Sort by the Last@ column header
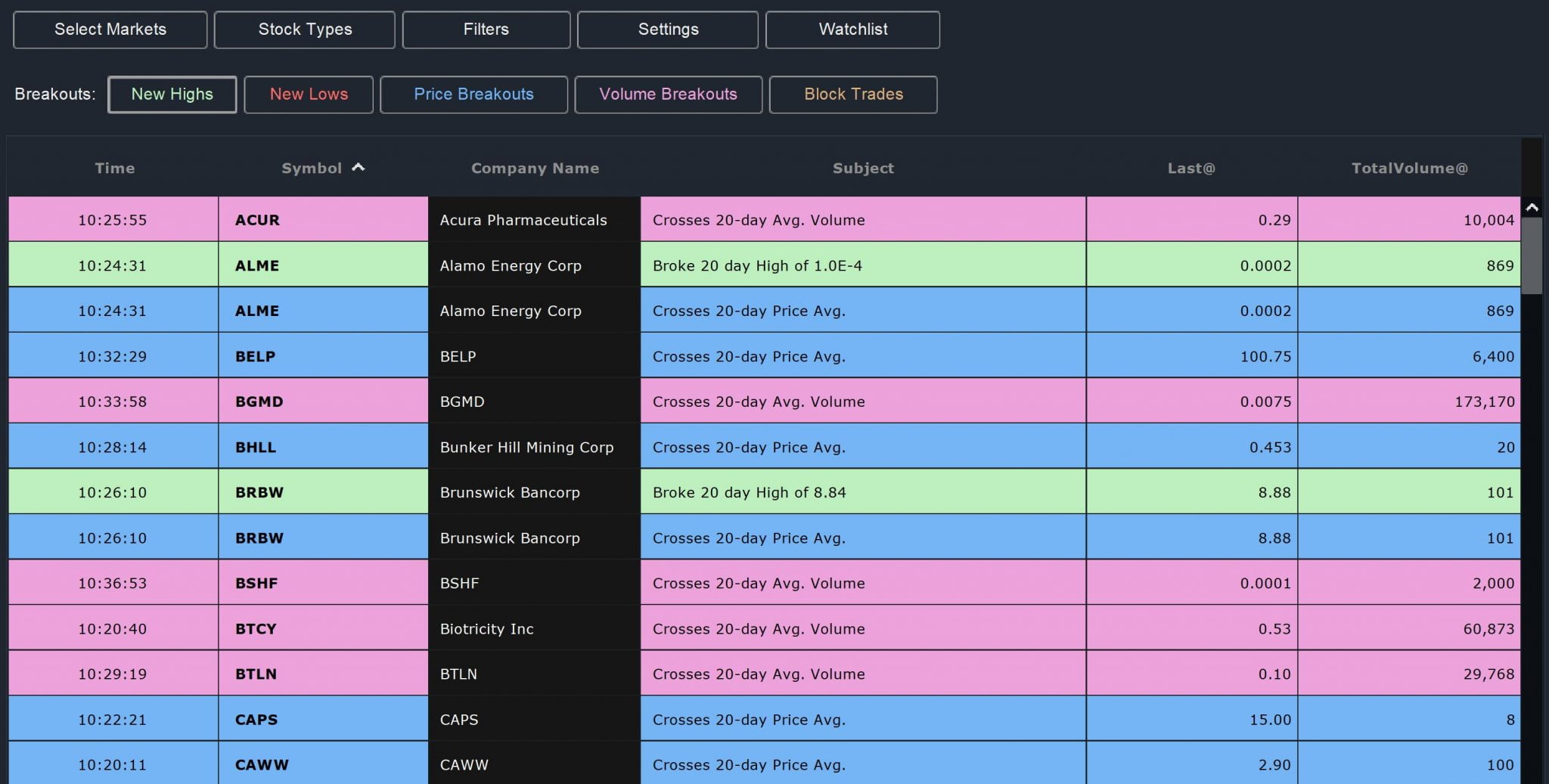The image size is (1549, 784). [x=1189, y=168]
